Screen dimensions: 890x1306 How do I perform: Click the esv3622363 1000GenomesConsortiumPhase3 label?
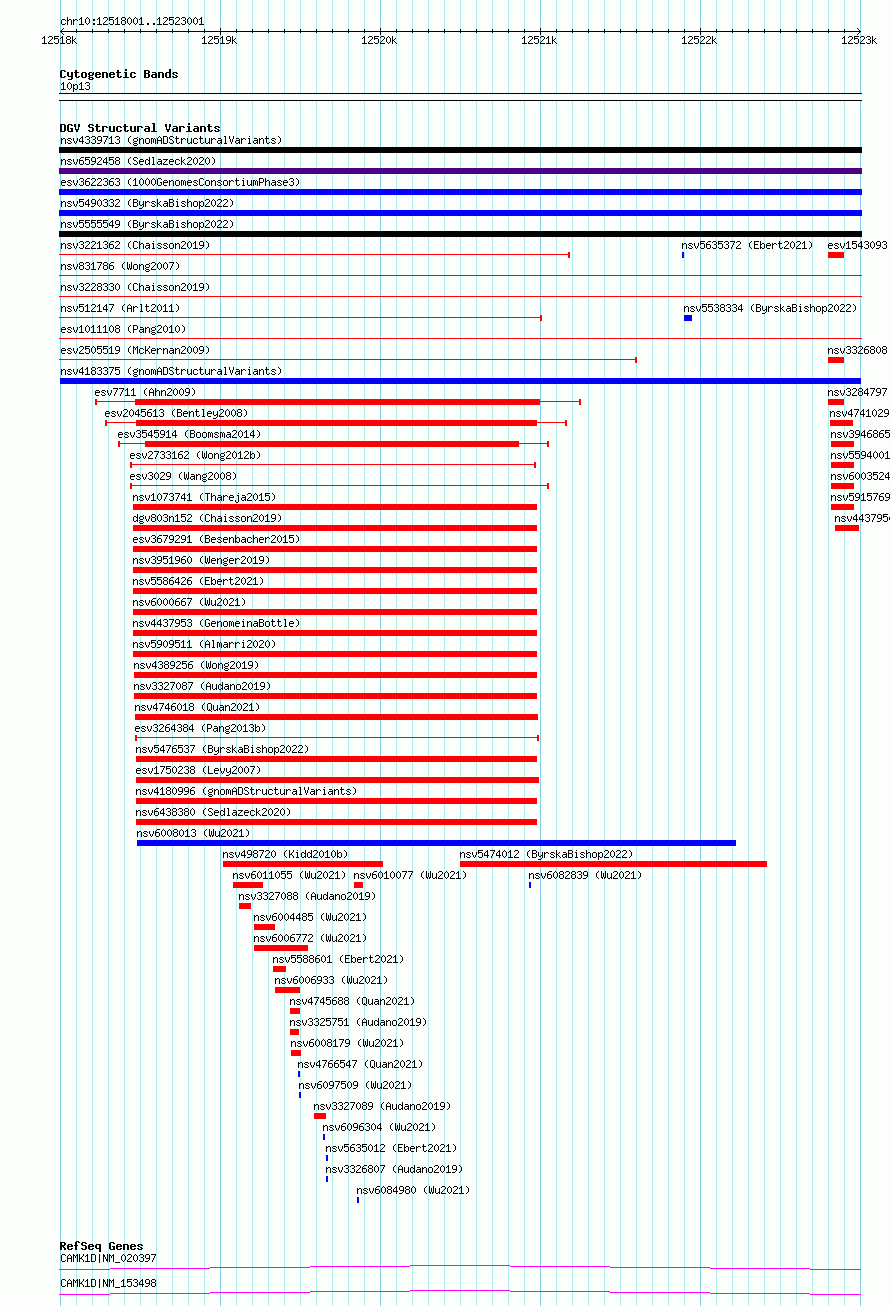point(179,182)
